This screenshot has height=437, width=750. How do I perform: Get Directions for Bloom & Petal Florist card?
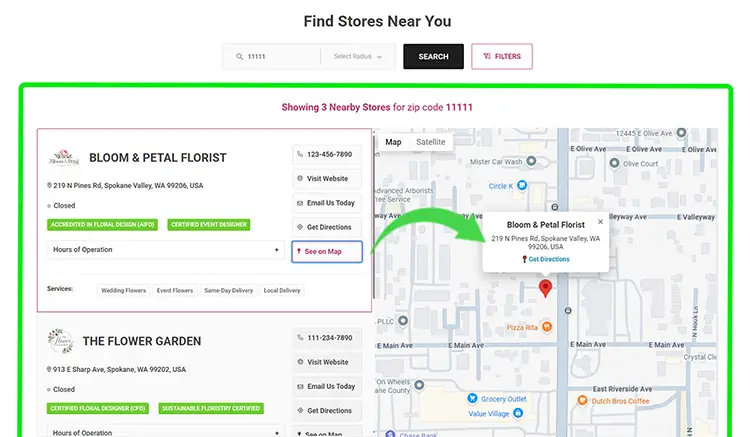tap(327, 227)
